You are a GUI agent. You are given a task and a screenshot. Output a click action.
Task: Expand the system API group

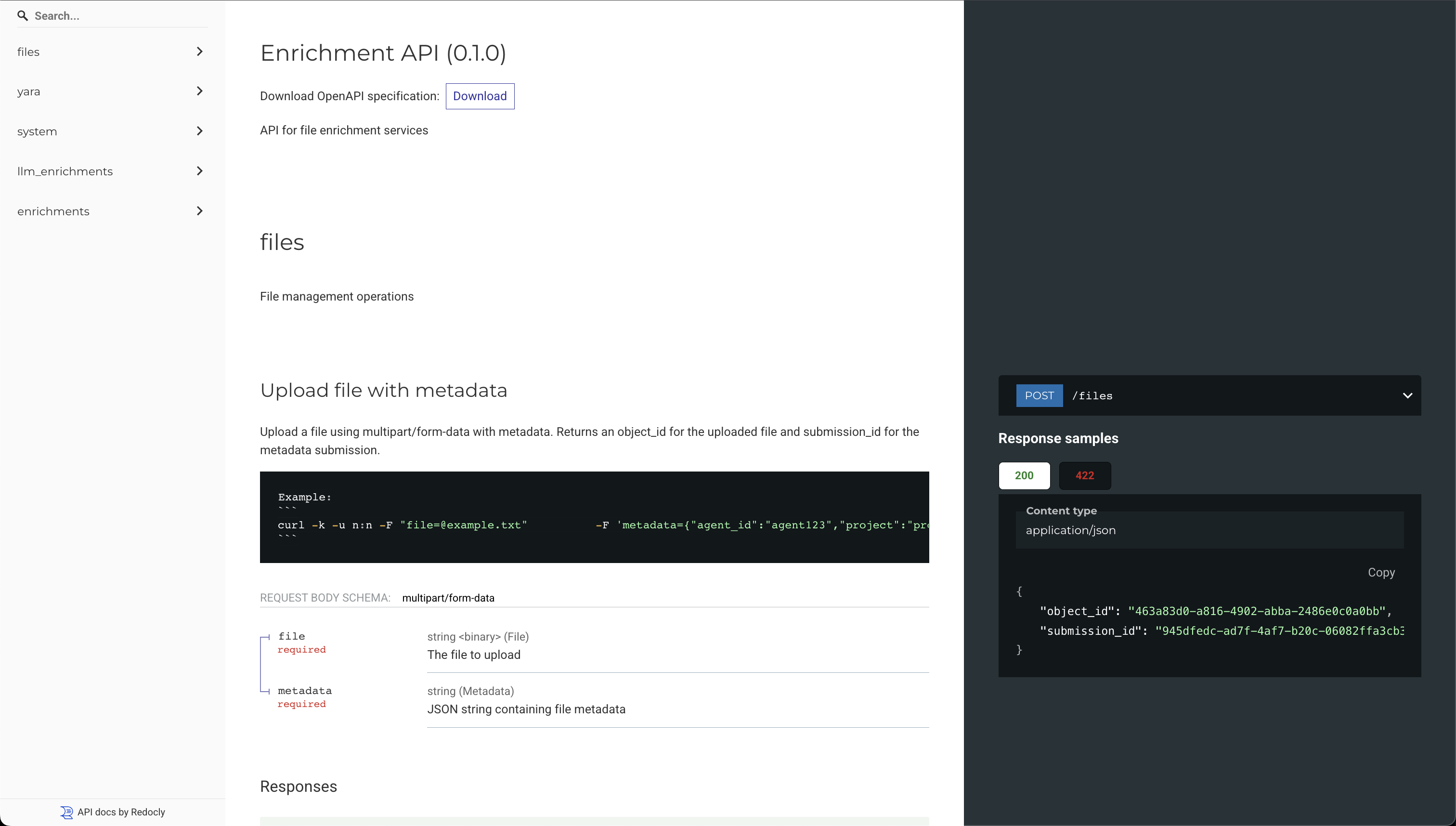(x=37, y=131)
